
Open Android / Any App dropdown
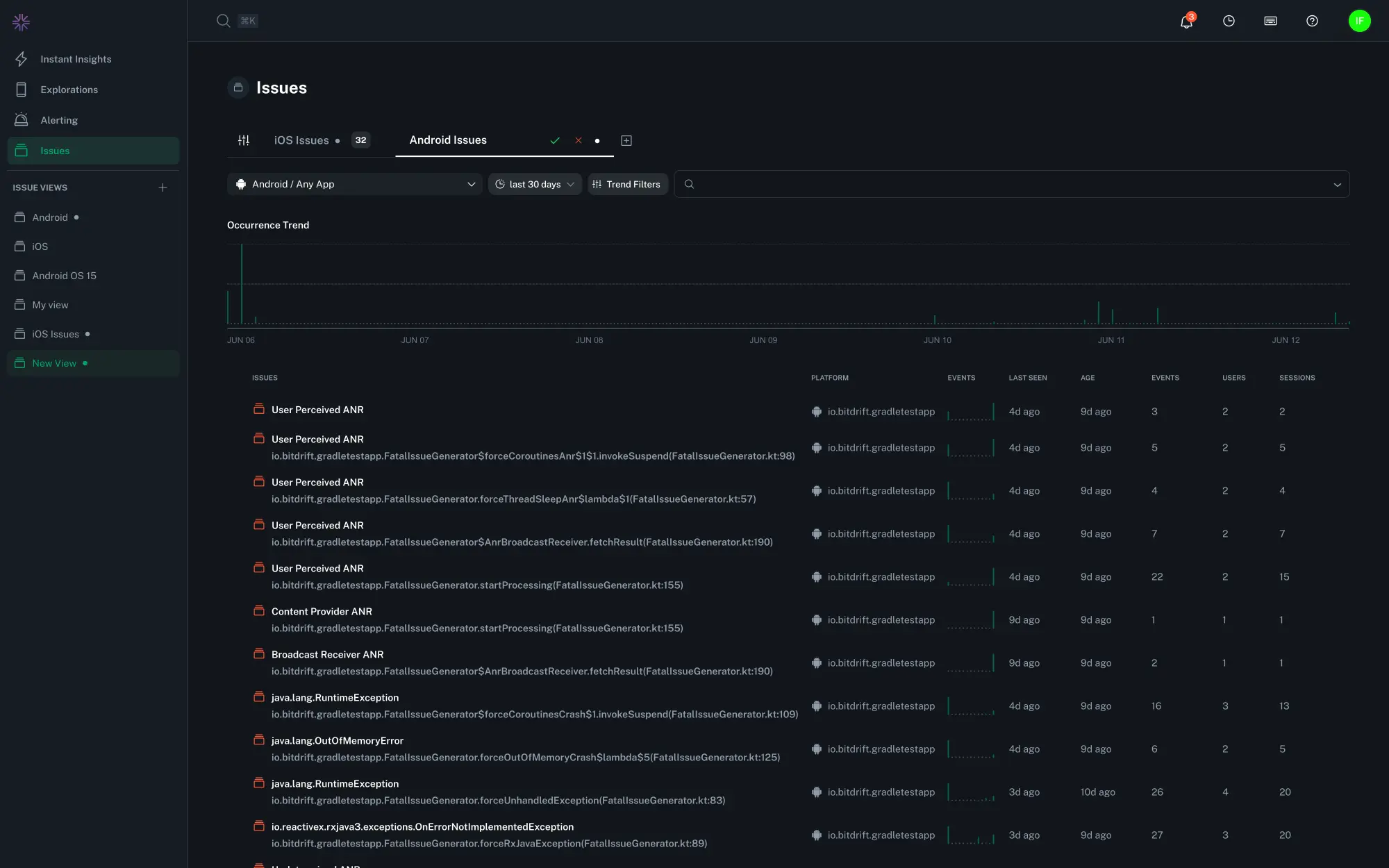tap(354, 184)
